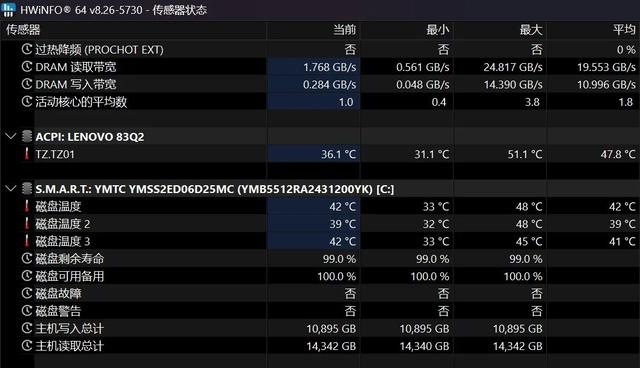Click the 传感器 column header

click(23, 30)
